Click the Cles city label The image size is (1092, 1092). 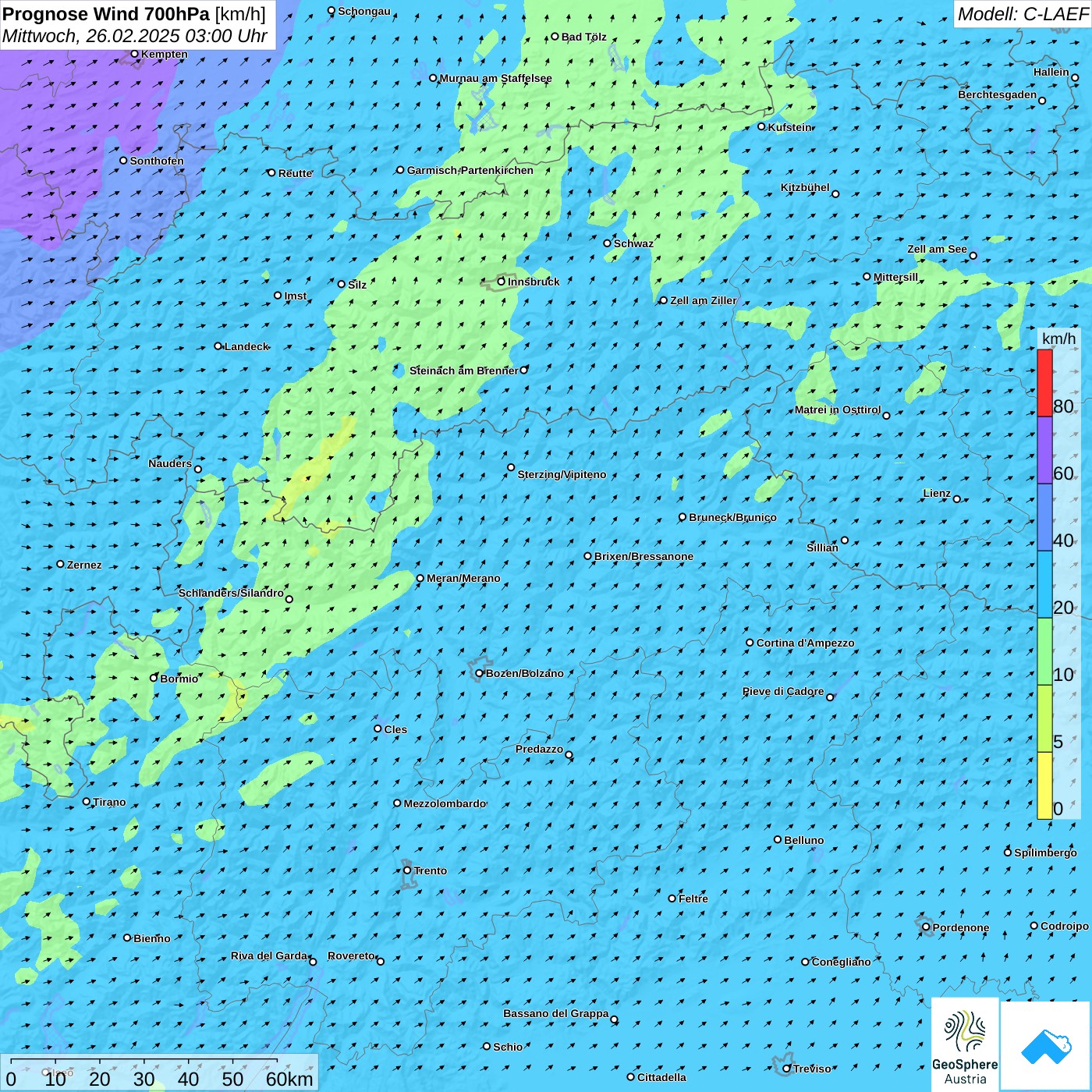395,729
